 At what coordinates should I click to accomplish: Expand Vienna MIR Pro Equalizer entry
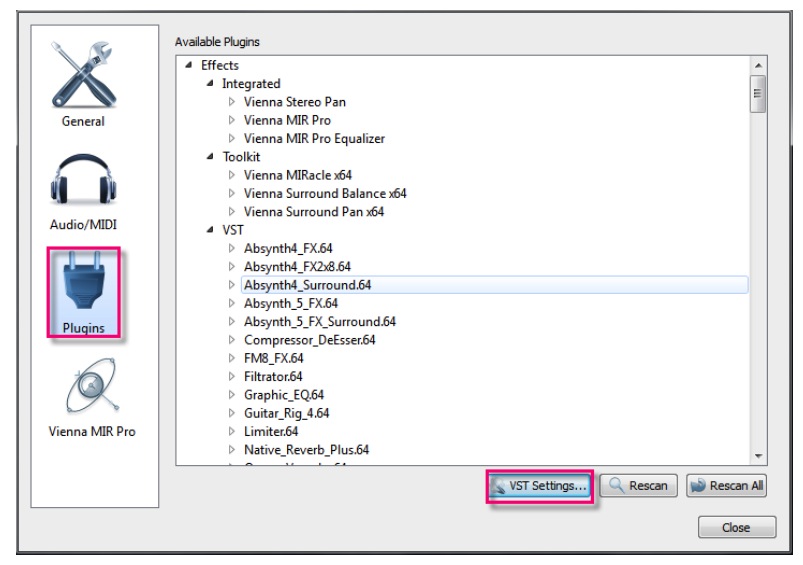tap(231, 138)
